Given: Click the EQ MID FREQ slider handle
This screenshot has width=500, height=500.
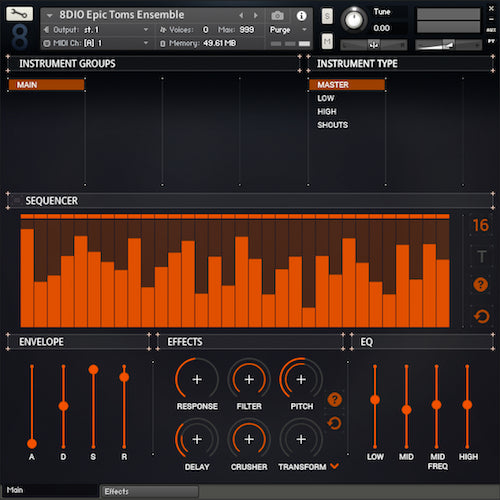Looking at the screenshot, I should pos(436,405).
